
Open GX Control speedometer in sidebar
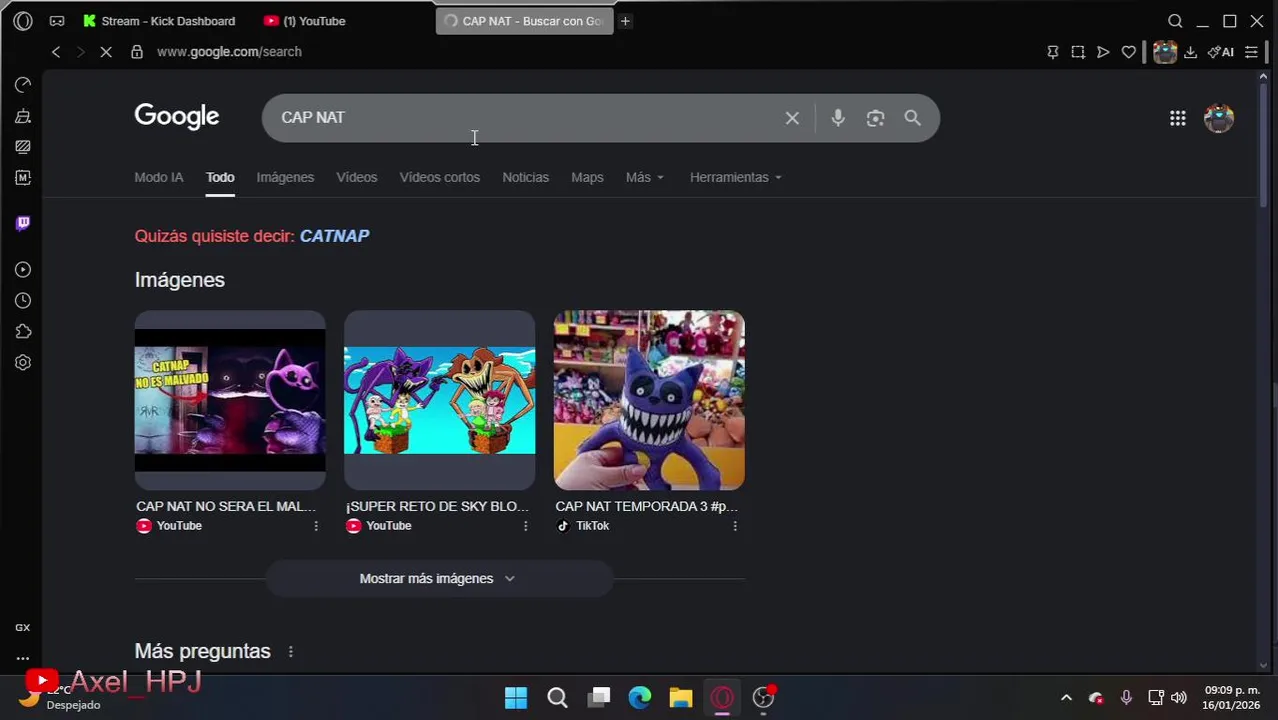pos(23,85)
